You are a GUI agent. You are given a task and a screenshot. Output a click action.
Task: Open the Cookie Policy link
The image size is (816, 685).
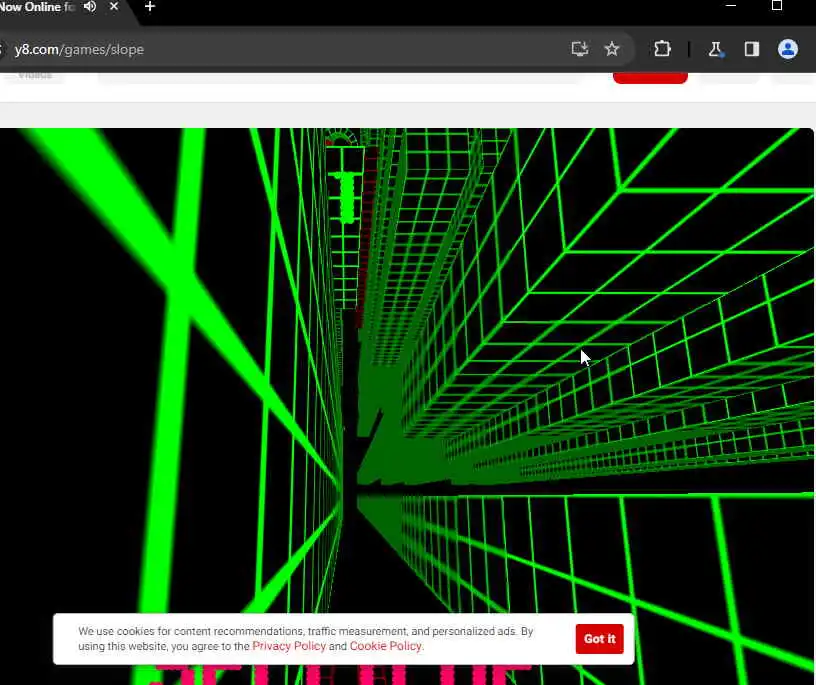point(386,646)
